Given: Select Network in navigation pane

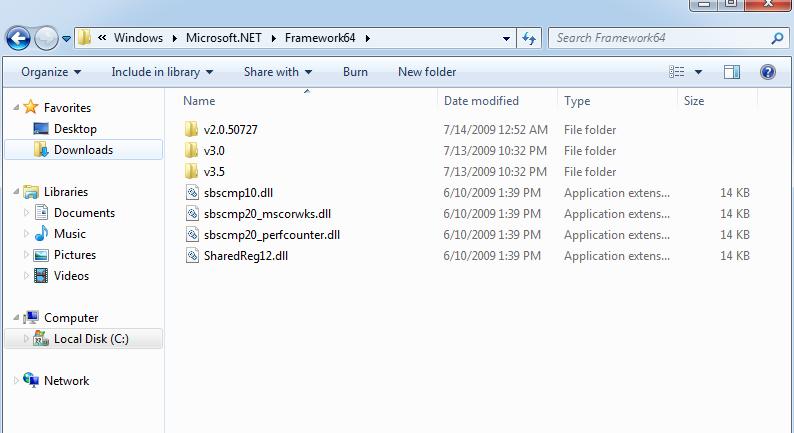Looking at the screenshot, I should (66, 380).
